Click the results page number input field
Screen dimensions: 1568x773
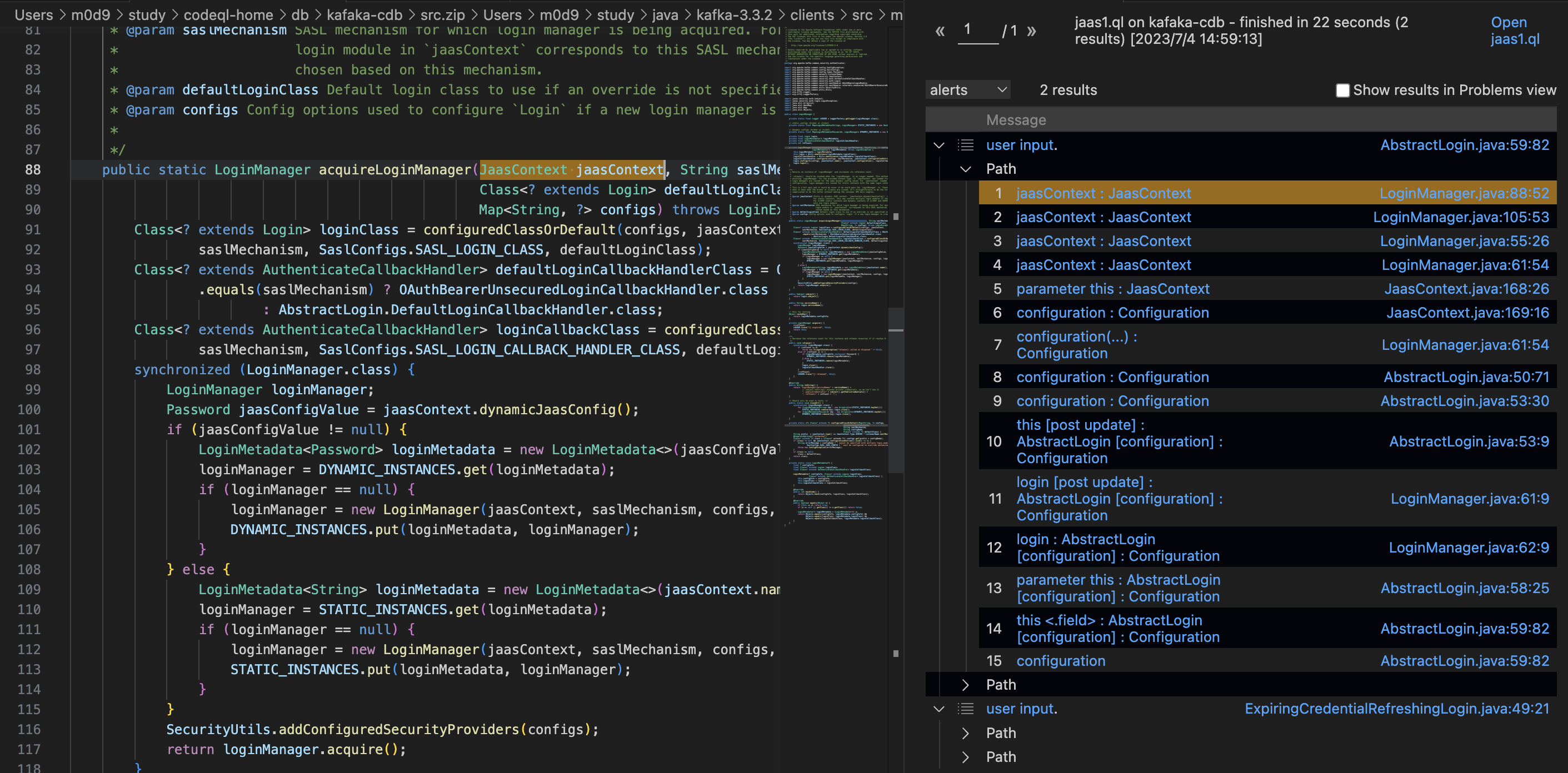(x=978, y=31)
